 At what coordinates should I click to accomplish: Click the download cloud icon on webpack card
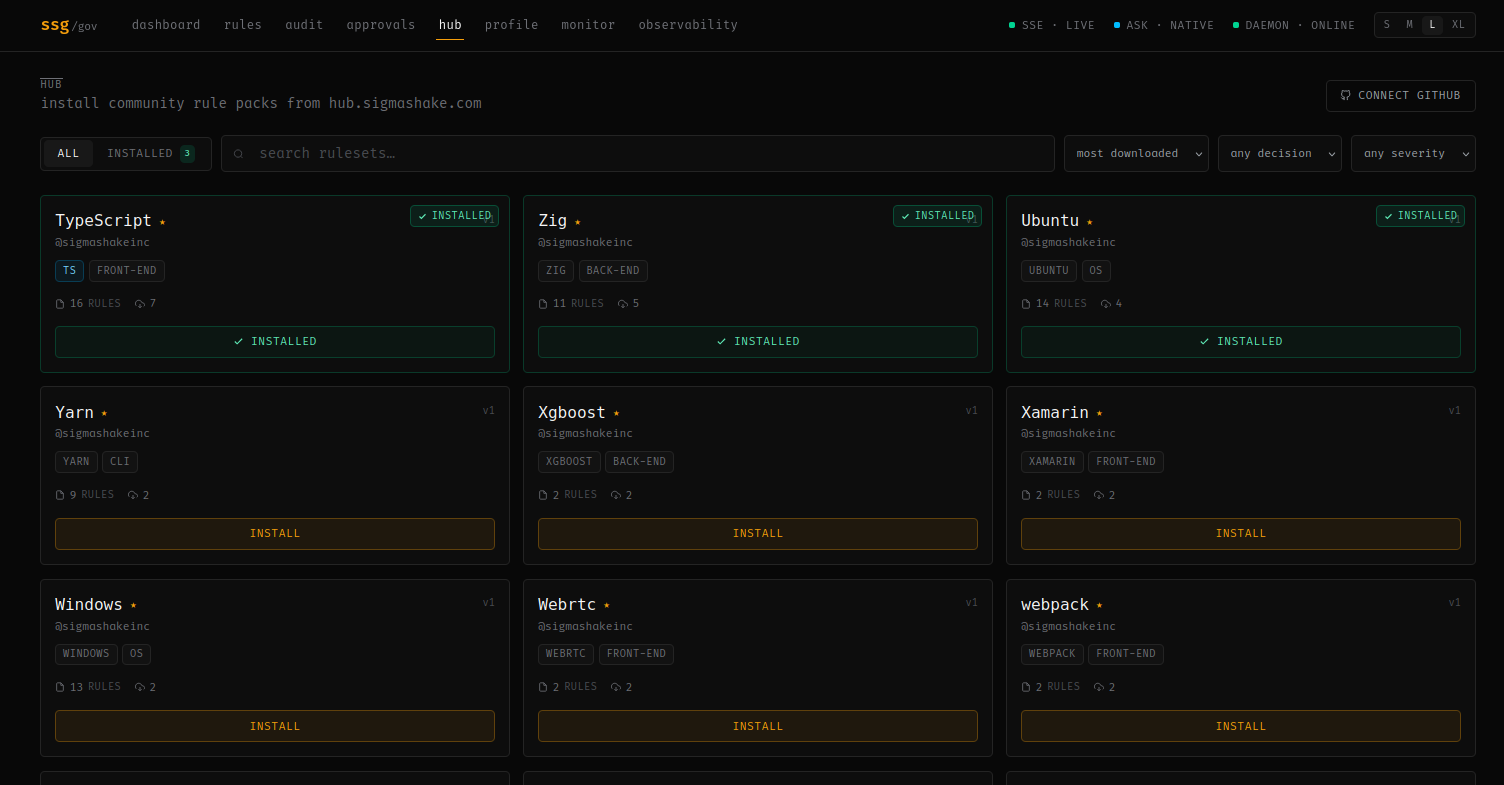pos(1099,687)
